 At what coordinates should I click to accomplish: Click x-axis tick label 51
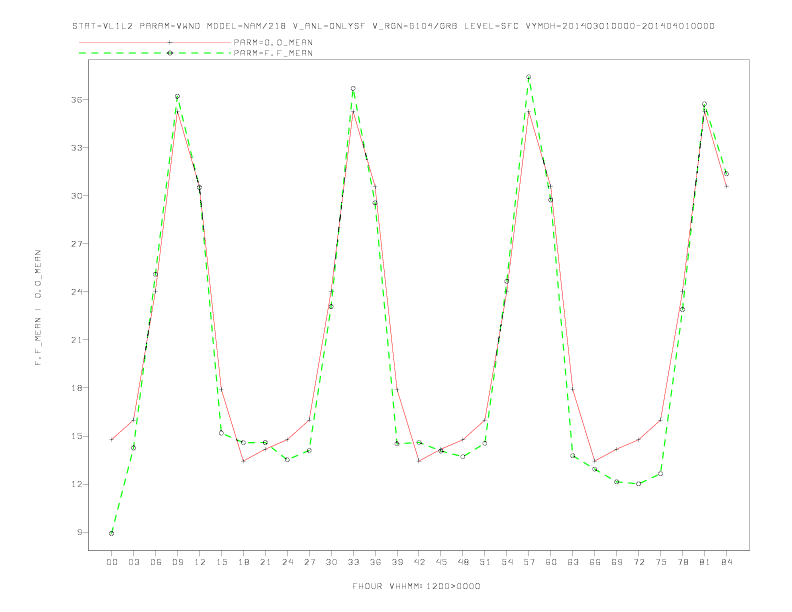coord(485,562)
